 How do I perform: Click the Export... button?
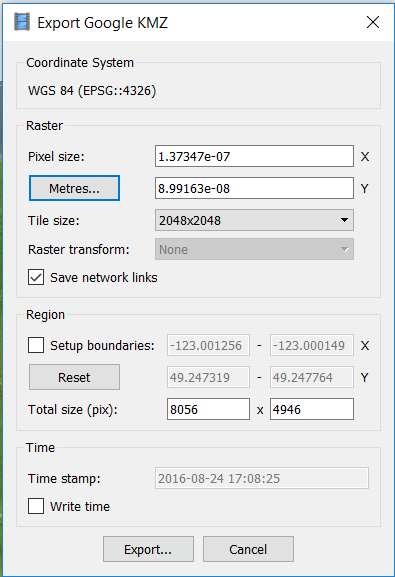pyautogui.click(x=148, y=549)
